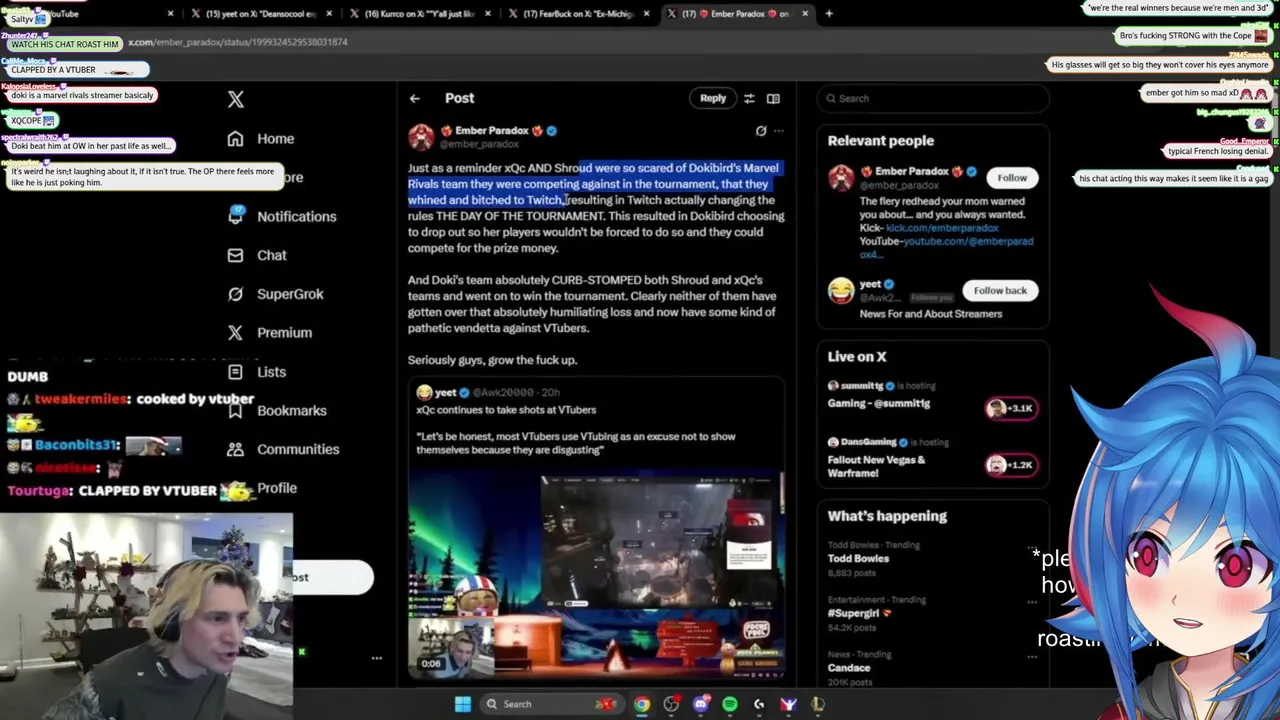Close the FearBuck on X browser tab
1280x720 pixels.
(x=647, y=14)
